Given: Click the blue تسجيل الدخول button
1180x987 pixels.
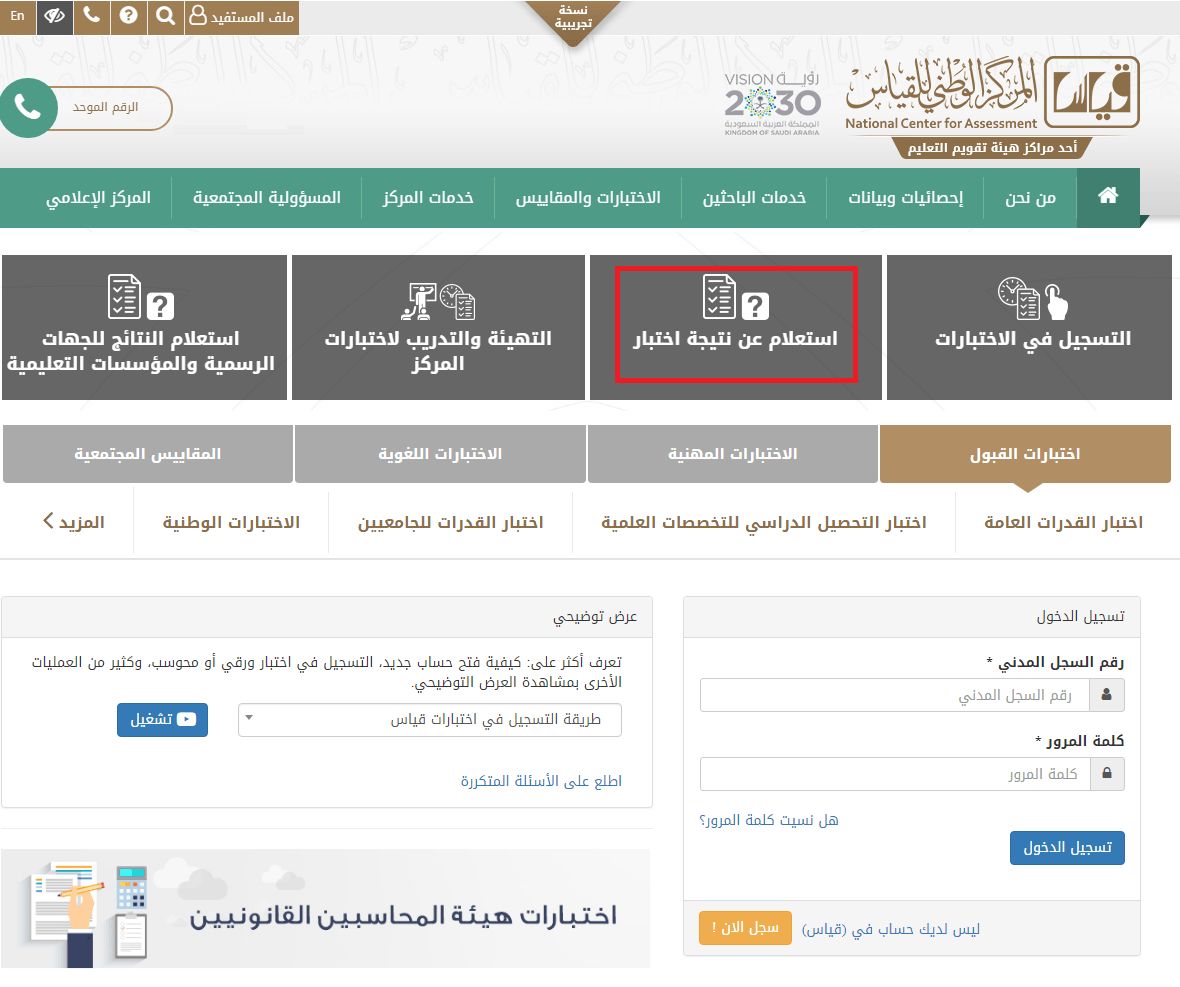Looking at the screenshot, I should [1067, 848].
